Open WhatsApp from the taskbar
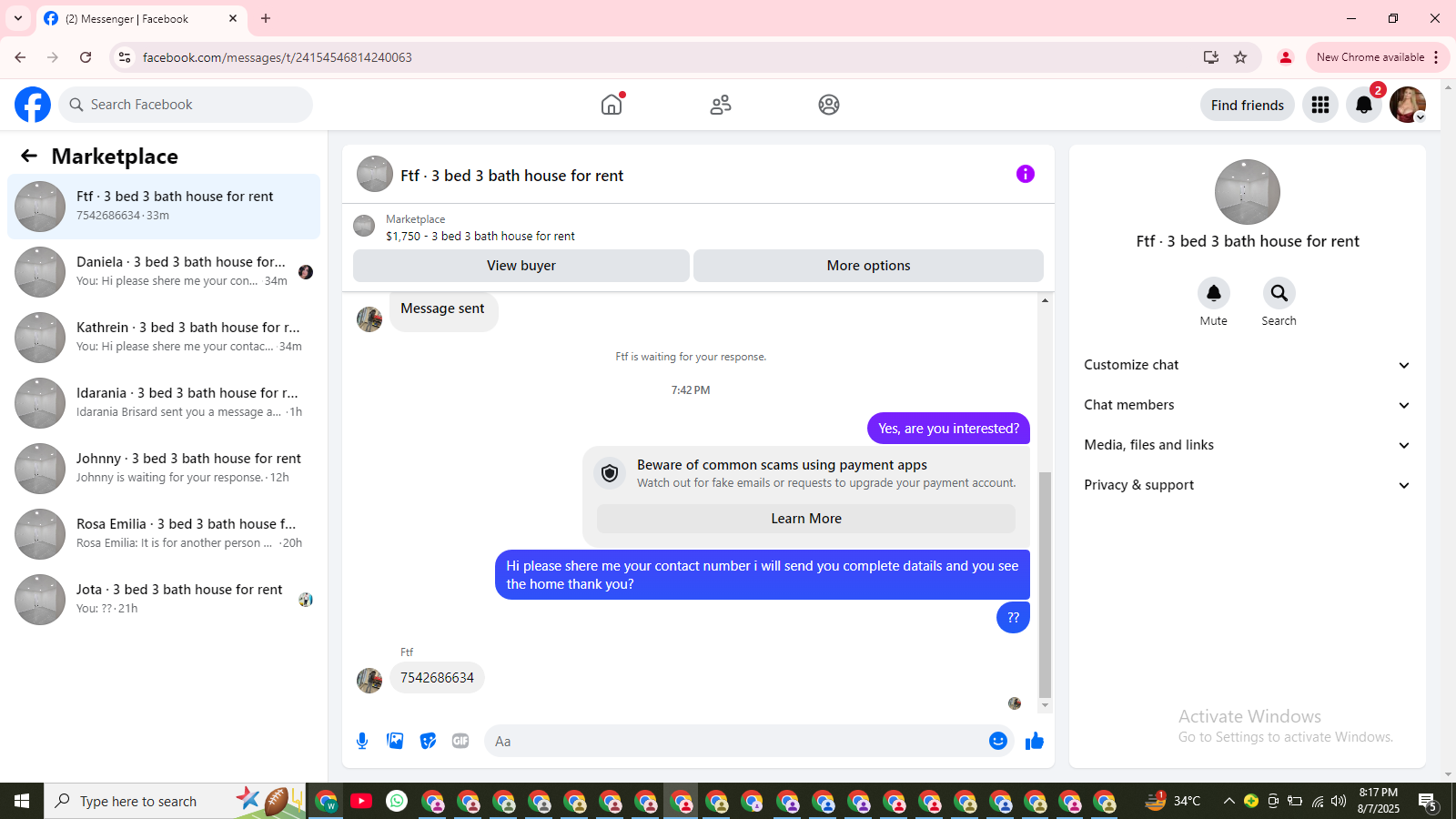The height and width of the screenshot is (819, 1456). (397, 801)
